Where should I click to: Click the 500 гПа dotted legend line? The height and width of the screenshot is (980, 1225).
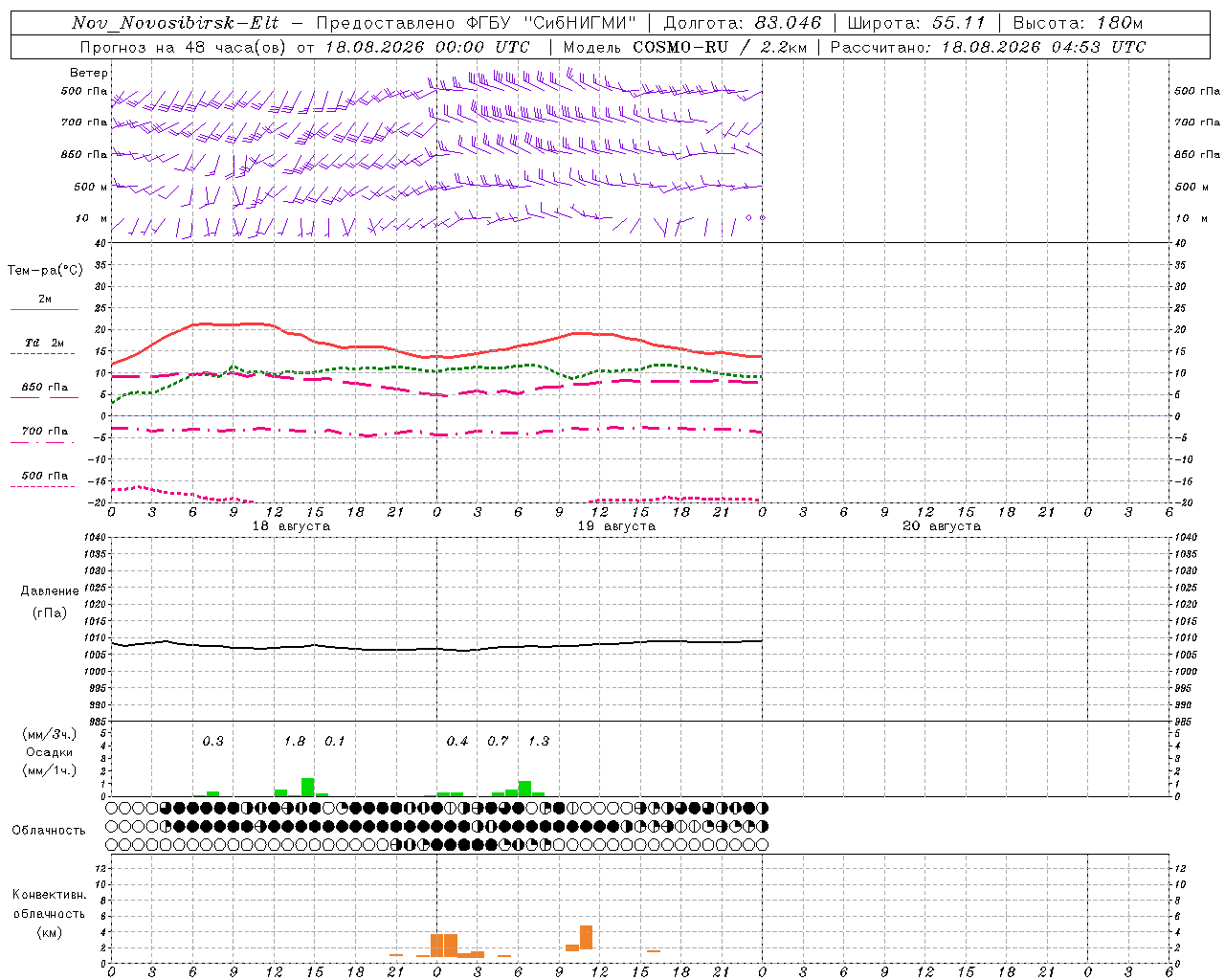[x=42, y=486]
